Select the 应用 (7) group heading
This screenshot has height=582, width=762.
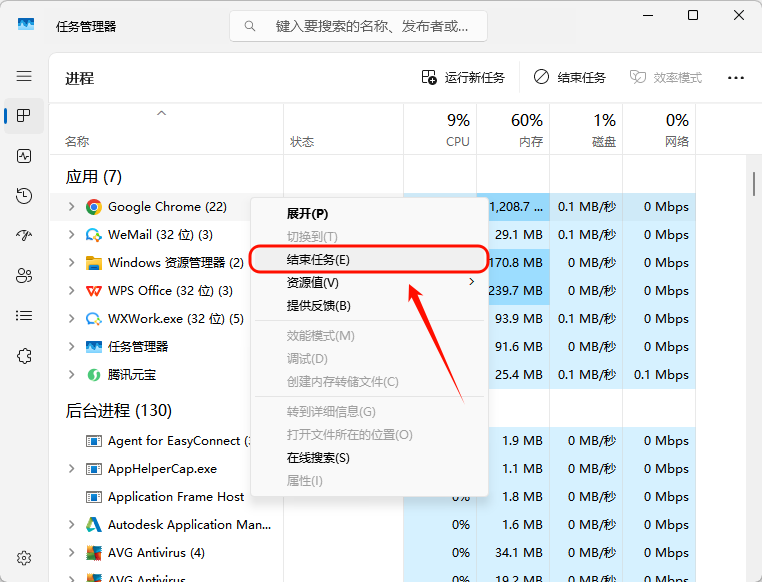(x=93, y=177)
